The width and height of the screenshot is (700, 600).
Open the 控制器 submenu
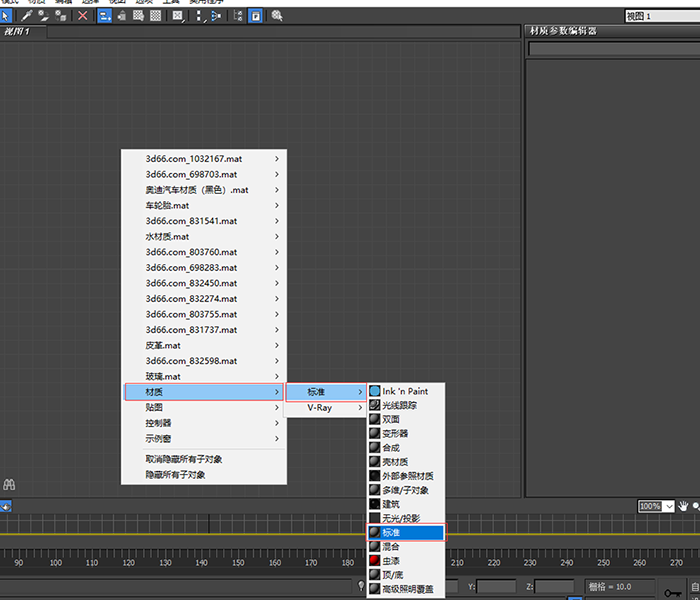(204, 423)
